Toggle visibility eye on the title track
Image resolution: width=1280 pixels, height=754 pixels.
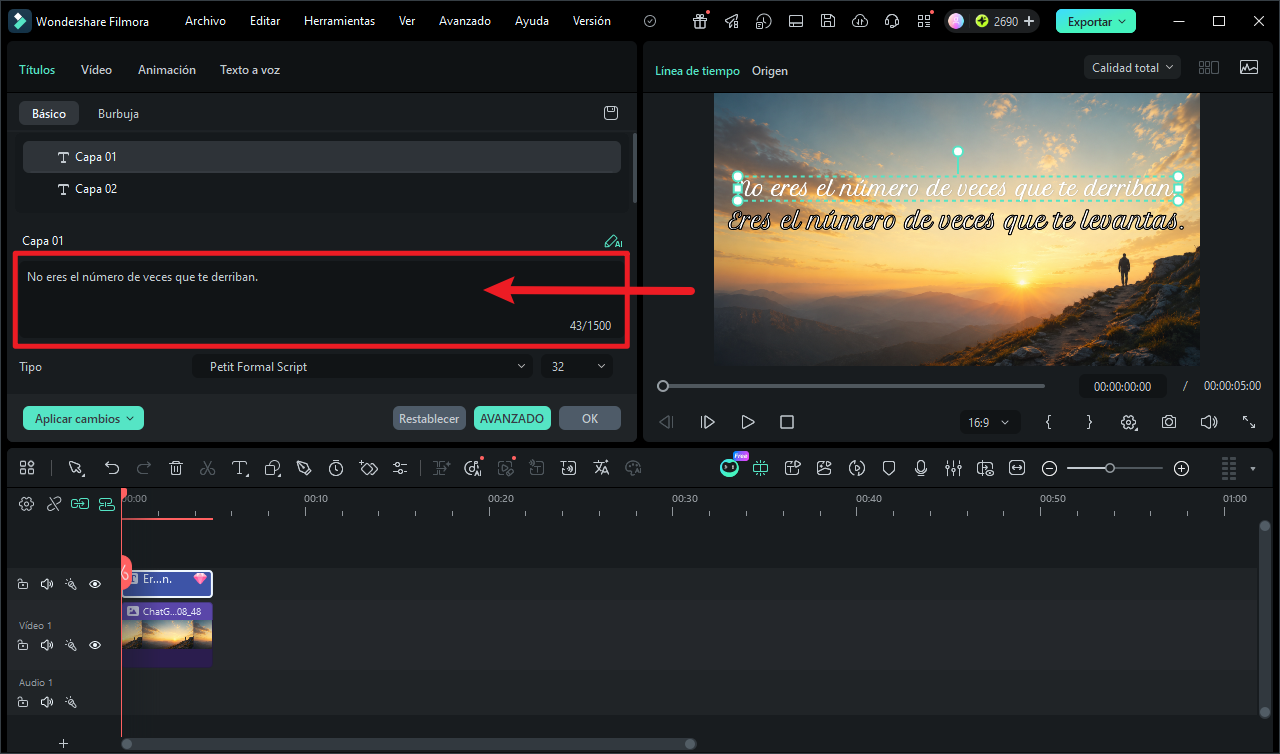click(95, 584)
